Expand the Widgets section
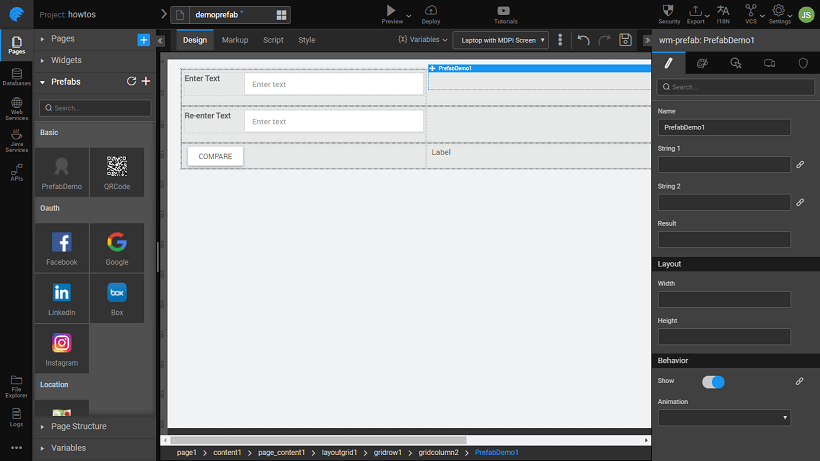Screen dimensions: 820x461 (66, 60)
